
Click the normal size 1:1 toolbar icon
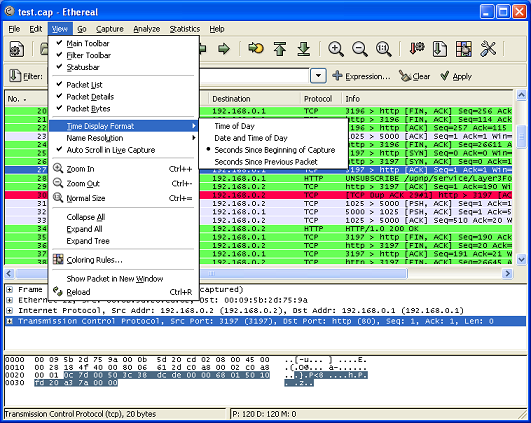pos(384,49)
